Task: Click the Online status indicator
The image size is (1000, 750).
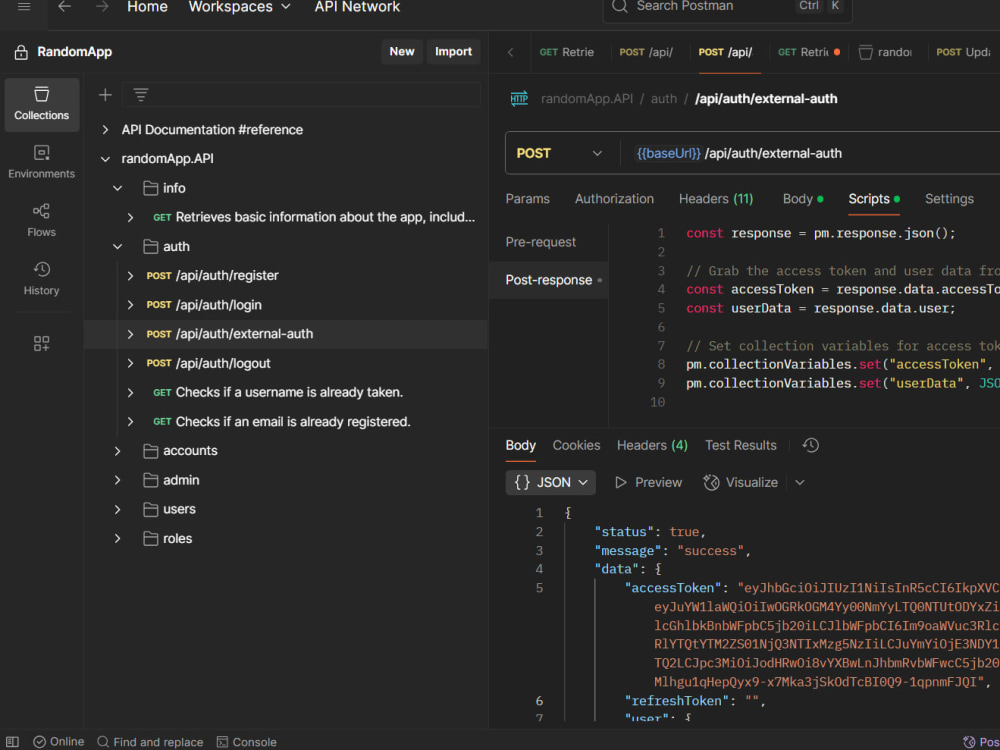Action: point(59,742)
